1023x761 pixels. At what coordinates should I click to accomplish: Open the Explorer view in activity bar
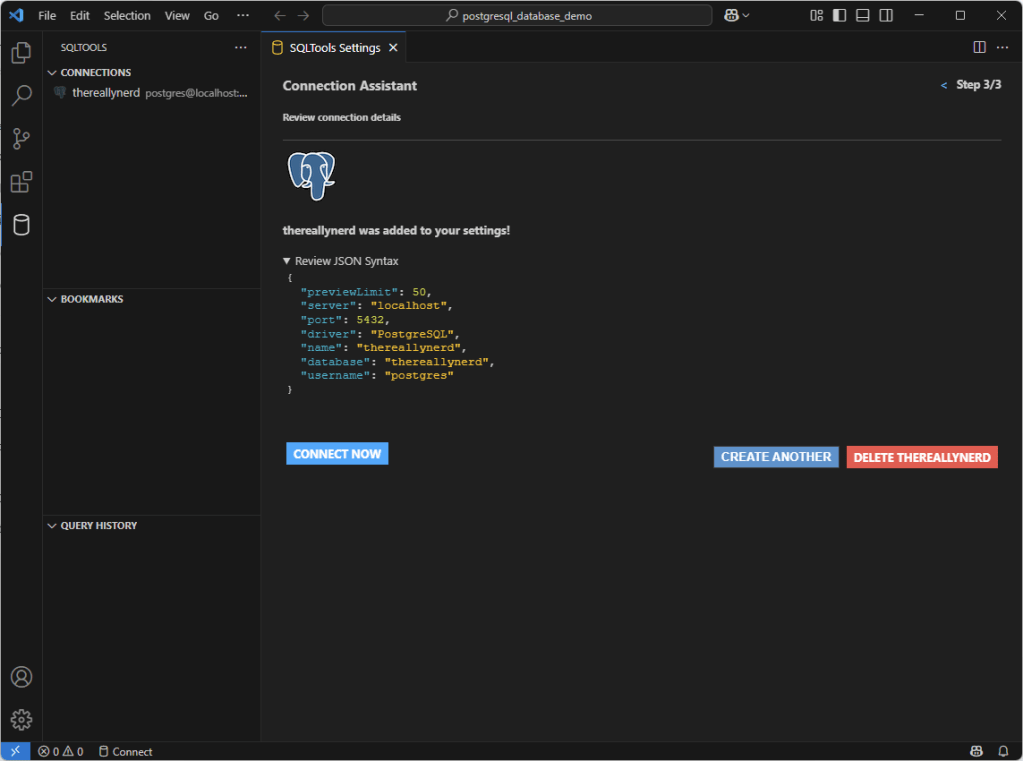pos(21,52)
